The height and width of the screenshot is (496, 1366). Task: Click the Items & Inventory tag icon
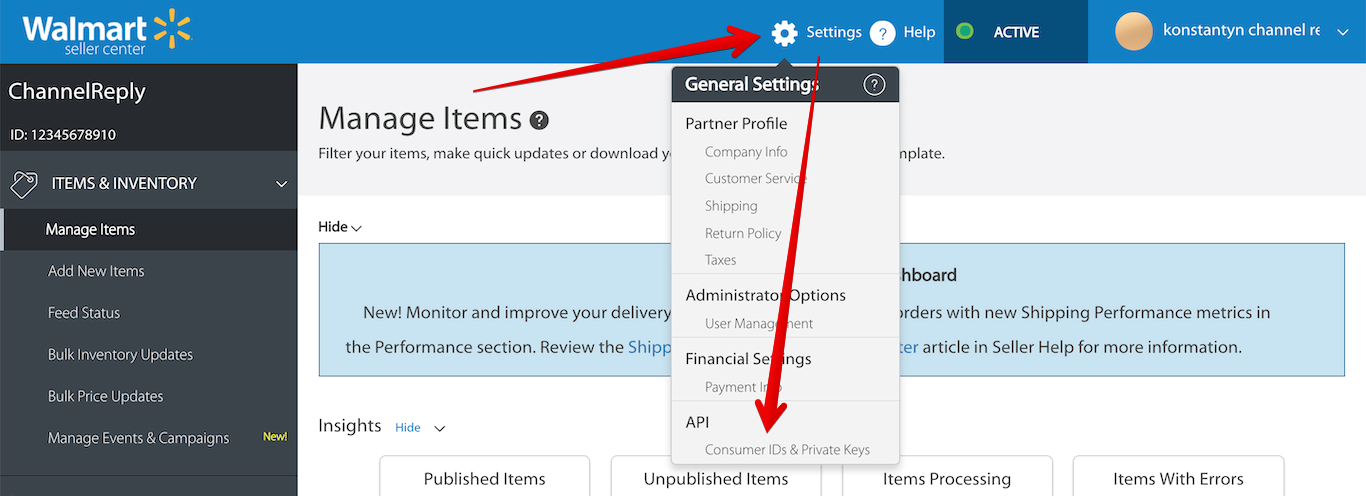click(x=24, y=184)
